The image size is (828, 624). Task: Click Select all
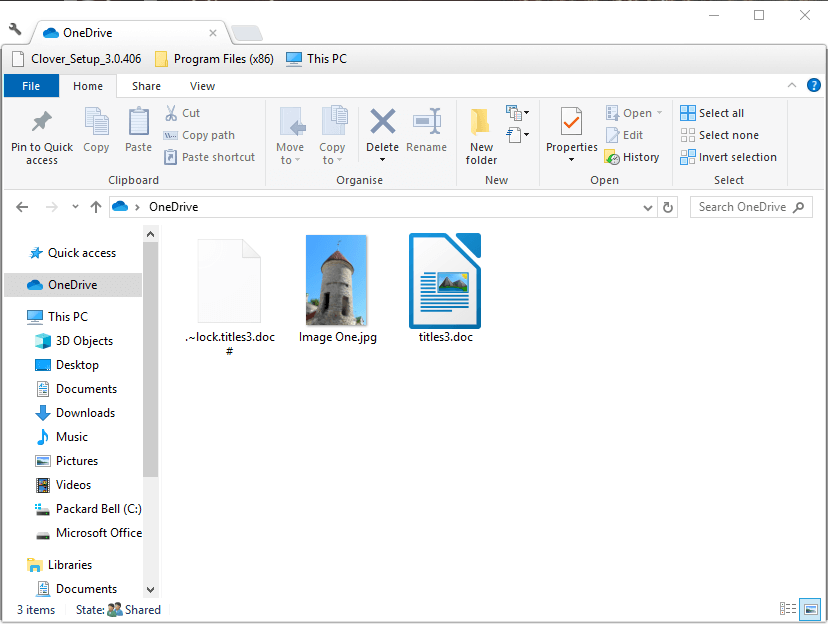(712, 113)
